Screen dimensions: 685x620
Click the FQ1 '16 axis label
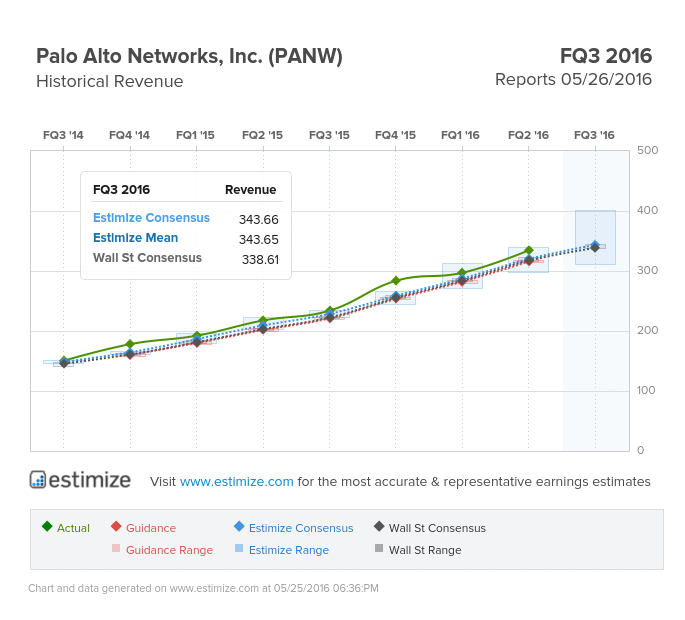point(461,135)
